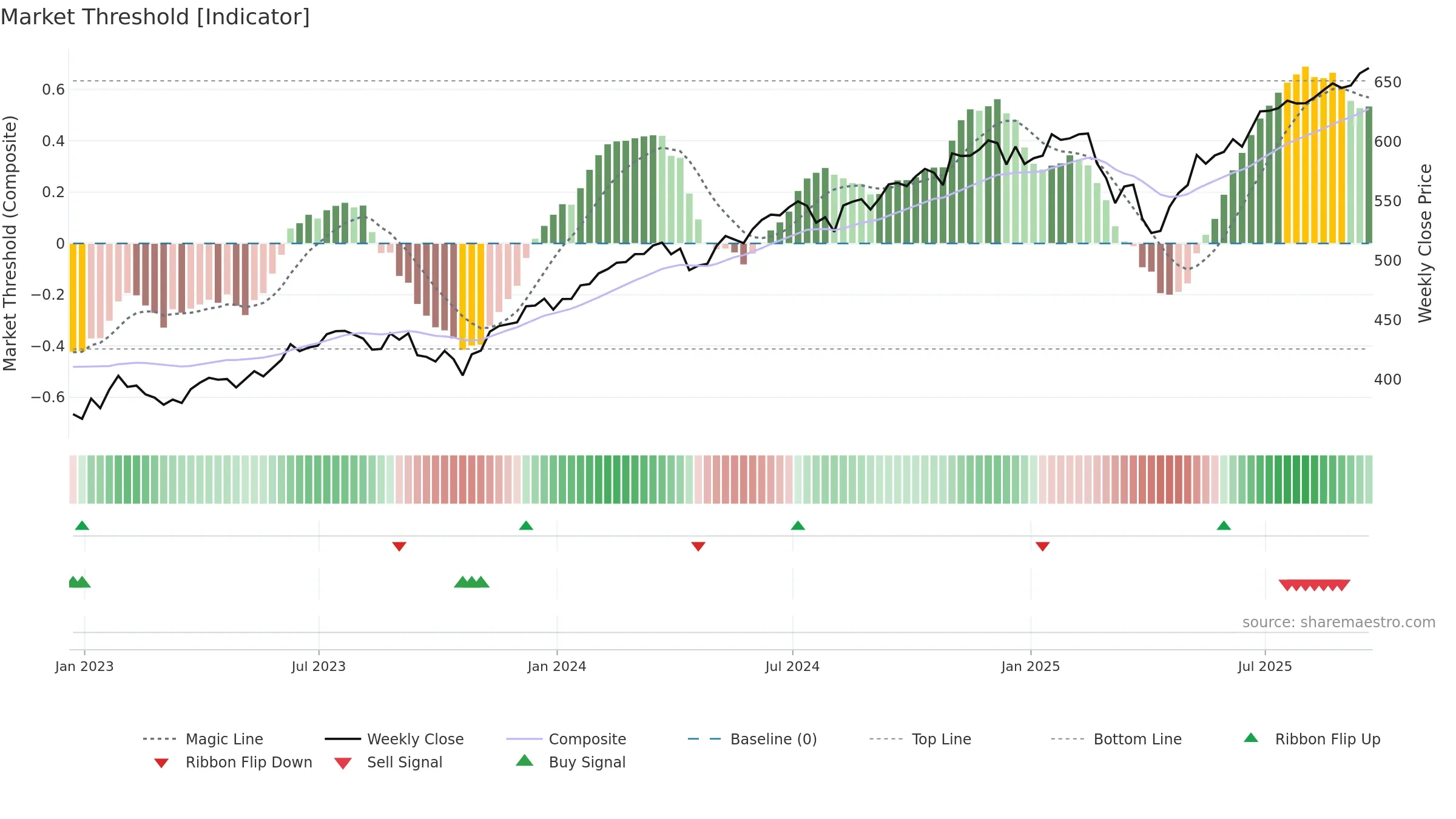Click the Market Threshold (Composite) axis title
The height and width of the screenshot is (819, 1456).
10,243
